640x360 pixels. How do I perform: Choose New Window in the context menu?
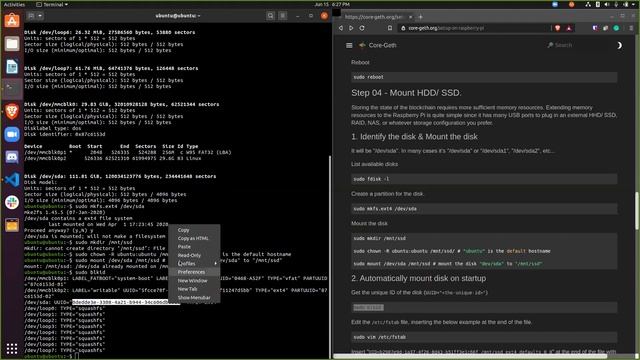pyautogui.click(x=192, y=281)
